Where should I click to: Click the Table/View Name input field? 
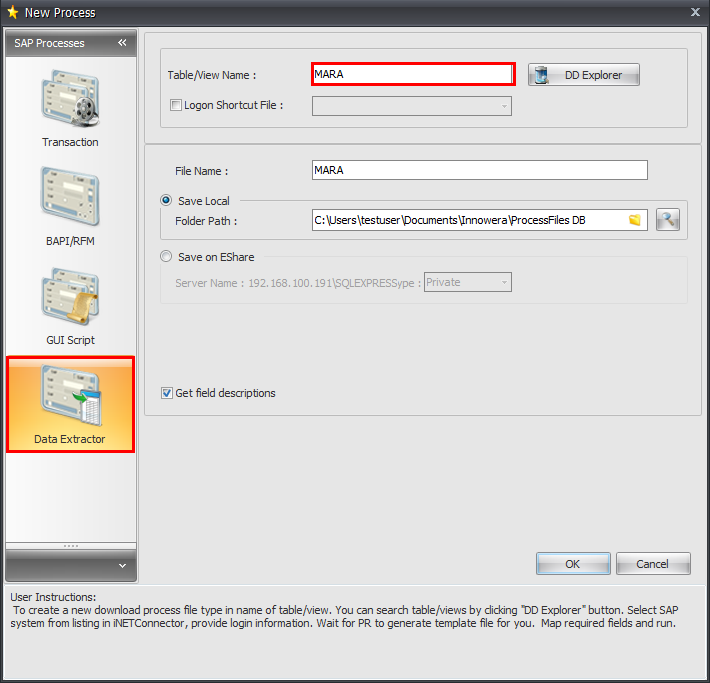pos(413,74)
